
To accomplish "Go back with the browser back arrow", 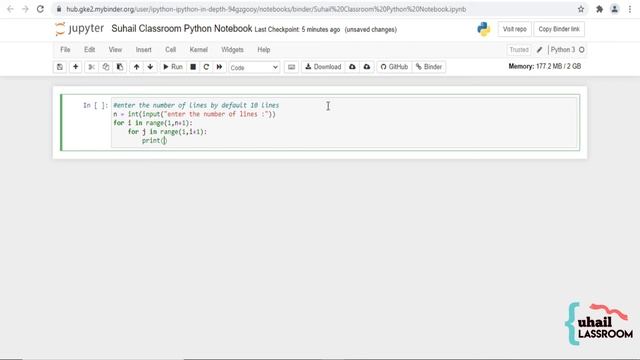I will pyautogui.click(x=10, y=9).
